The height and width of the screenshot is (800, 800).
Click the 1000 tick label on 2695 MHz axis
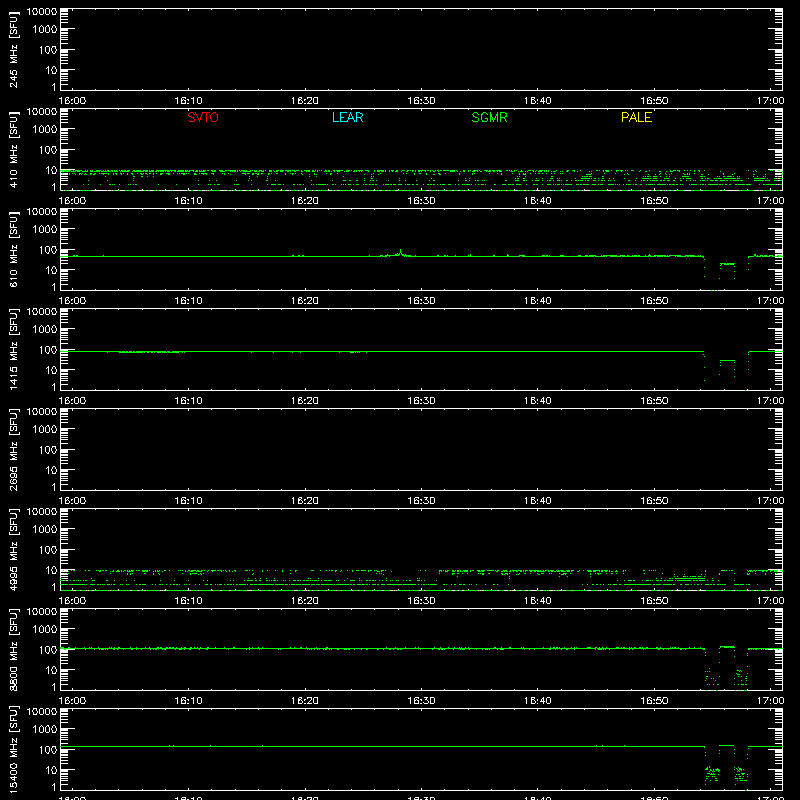pos(45,430)
